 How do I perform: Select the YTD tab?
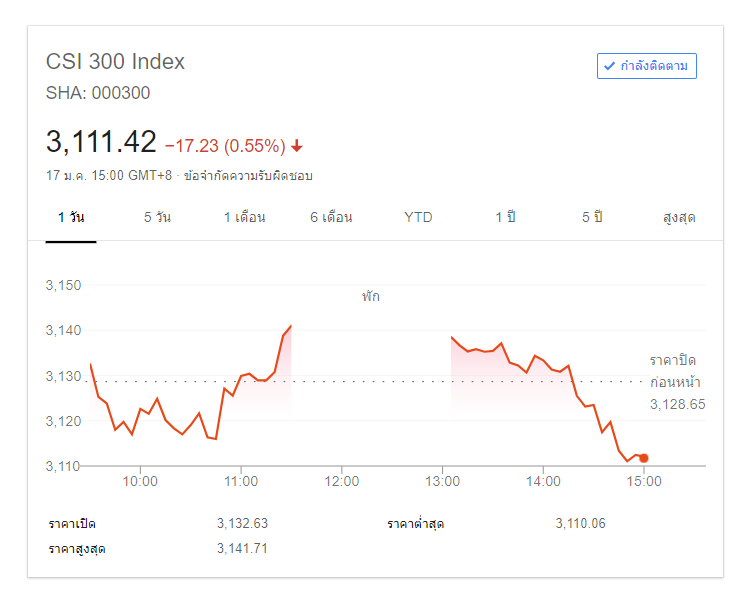tap(418, 217)
